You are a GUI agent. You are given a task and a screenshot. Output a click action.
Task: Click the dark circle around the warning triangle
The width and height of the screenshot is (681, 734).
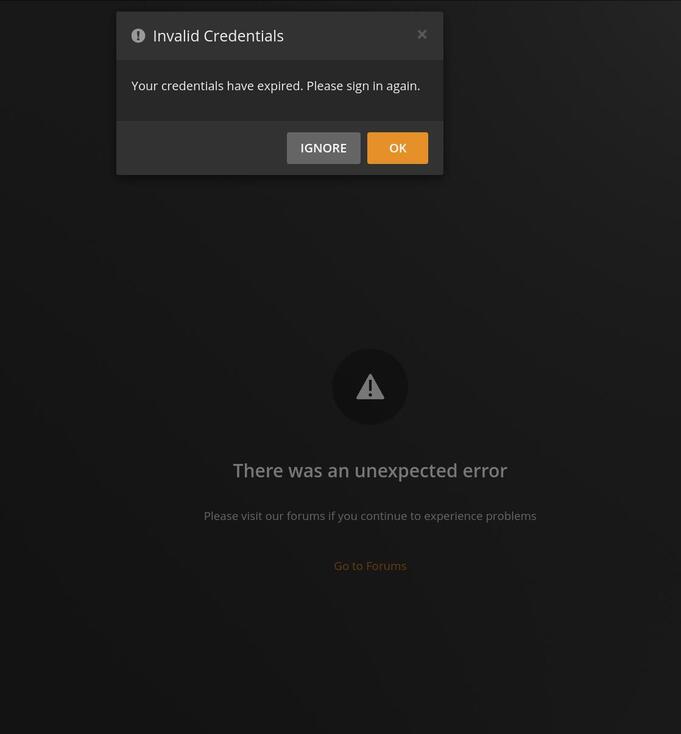pos(370,387)
